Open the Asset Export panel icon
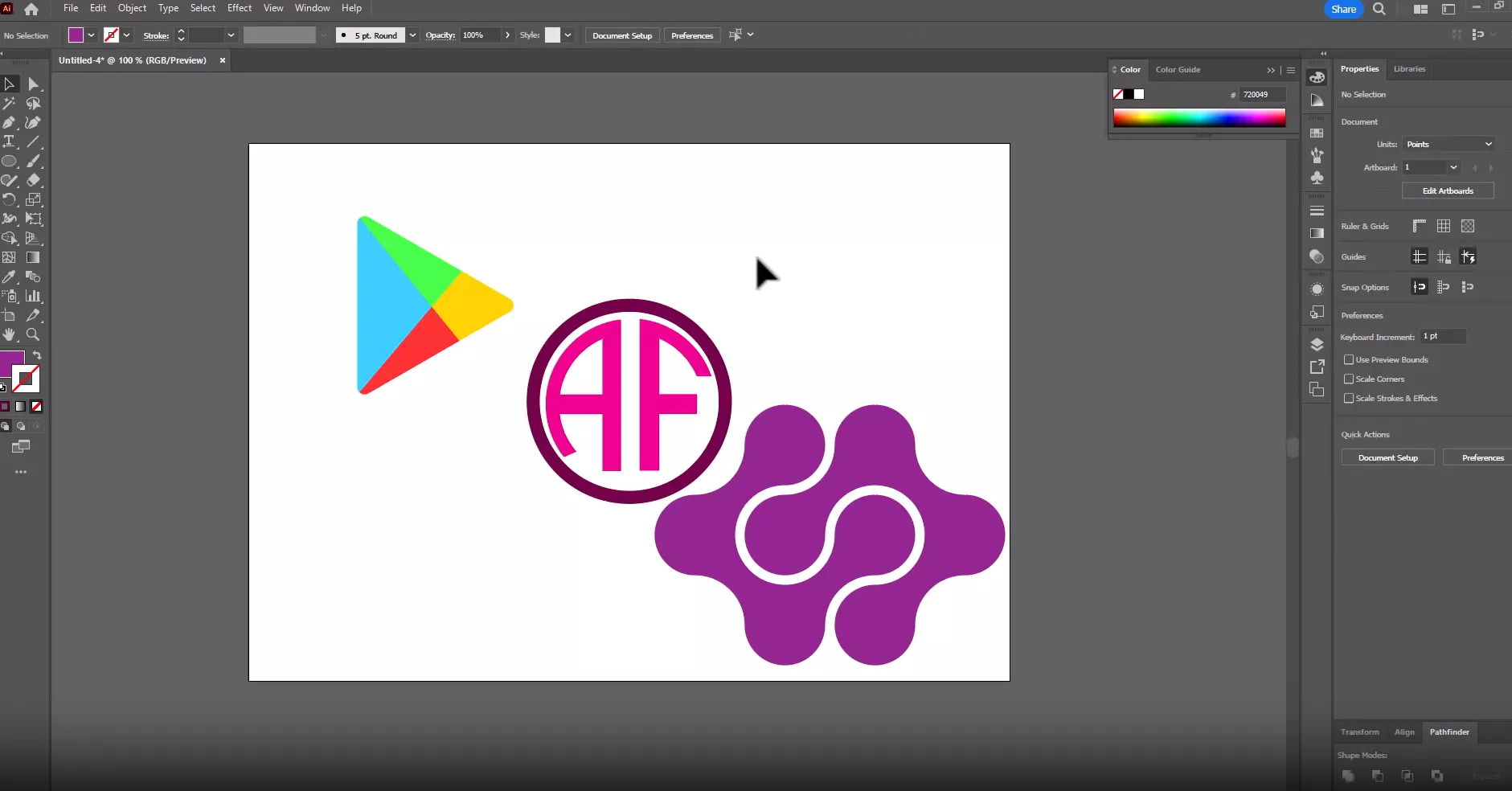 (x=1317, y=367)
